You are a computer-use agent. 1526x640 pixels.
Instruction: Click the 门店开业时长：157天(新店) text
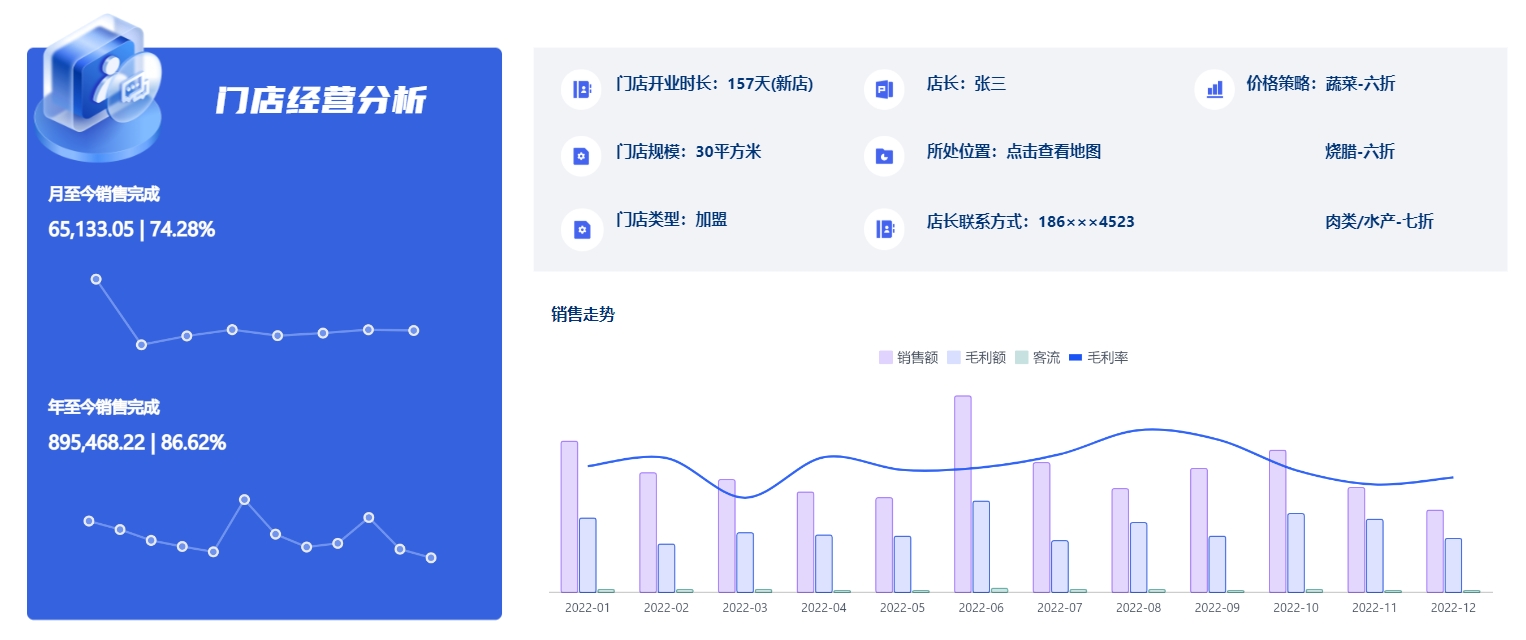[x=715, y=84]
